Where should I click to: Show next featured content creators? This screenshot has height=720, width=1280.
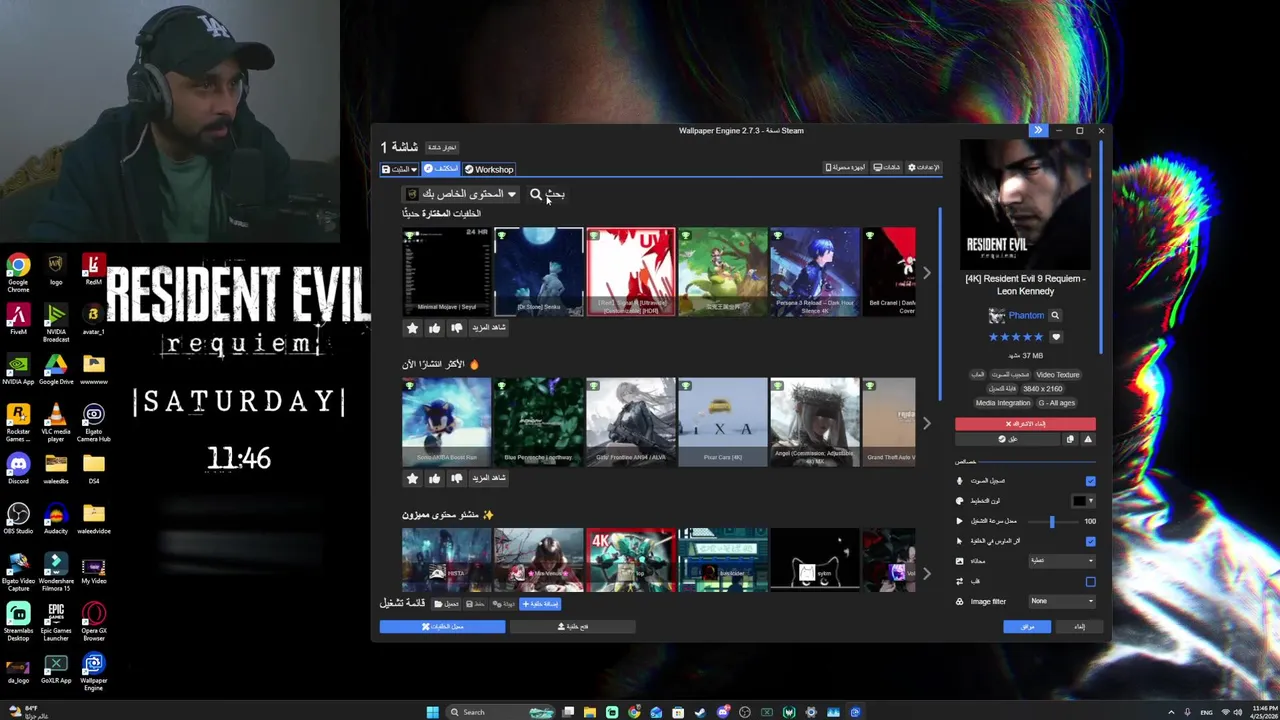coord(926,573)
